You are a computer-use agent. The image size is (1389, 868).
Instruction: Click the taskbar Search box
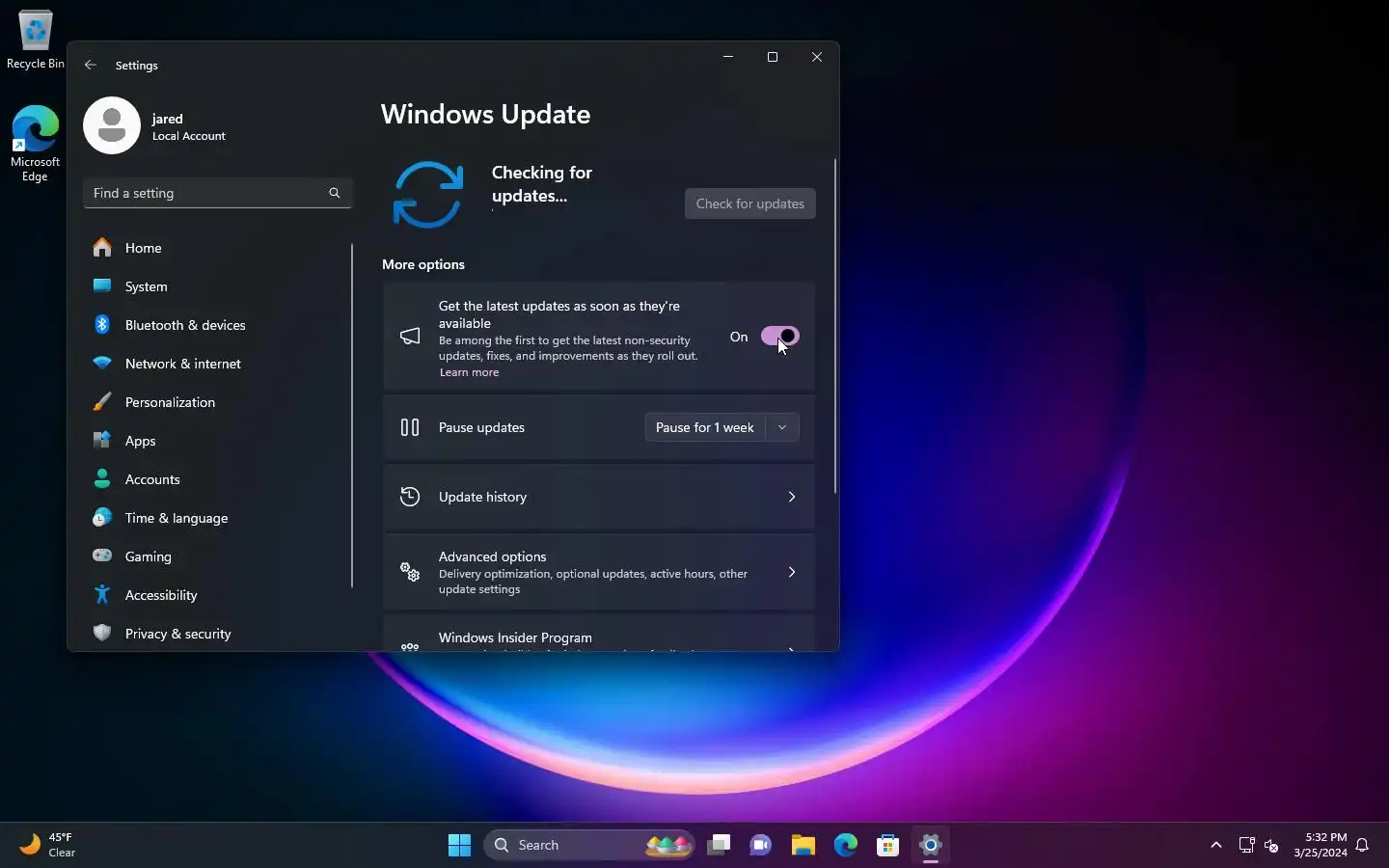(589, 845)
